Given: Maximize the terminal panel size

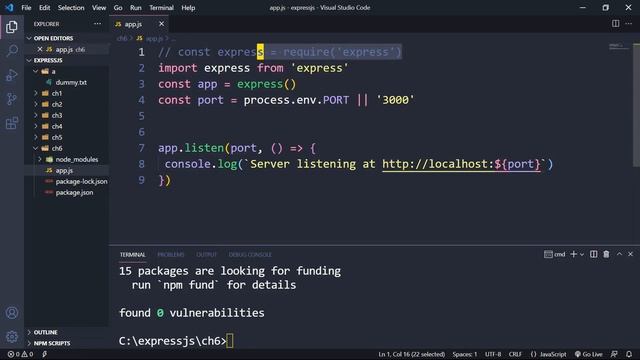Looking at the screenshot, I should pos(619,254).
